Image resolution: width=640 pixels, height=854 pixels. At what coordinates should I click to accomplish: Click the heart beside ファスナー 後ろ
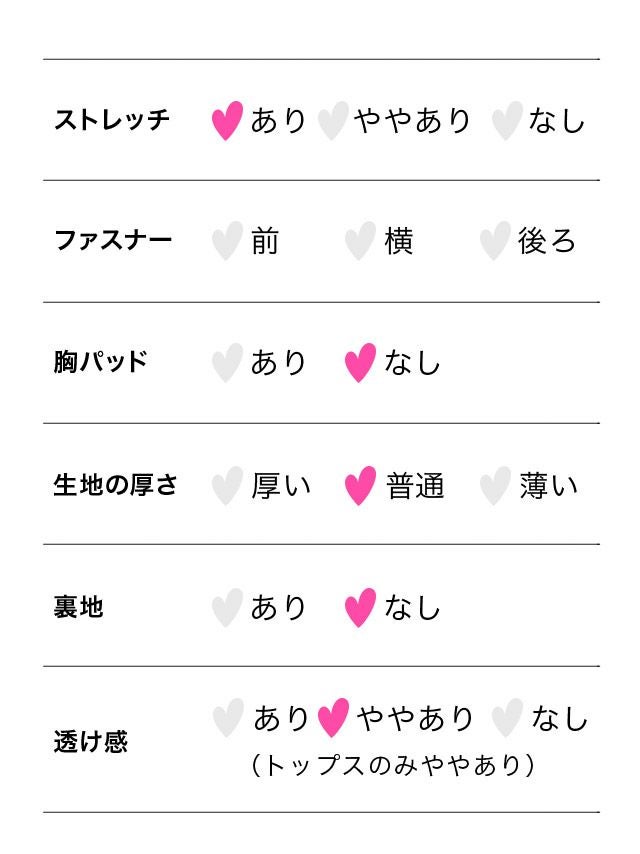pos(495,241)
